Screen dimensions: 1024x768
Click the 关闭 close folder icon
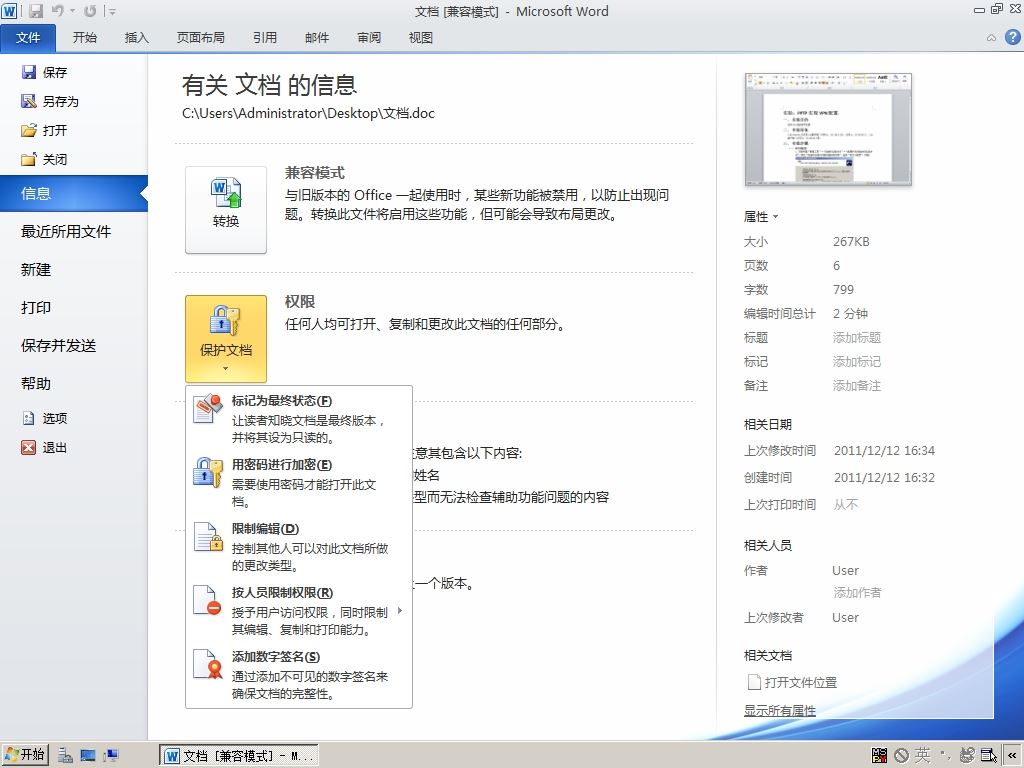(x=29, y=159)
